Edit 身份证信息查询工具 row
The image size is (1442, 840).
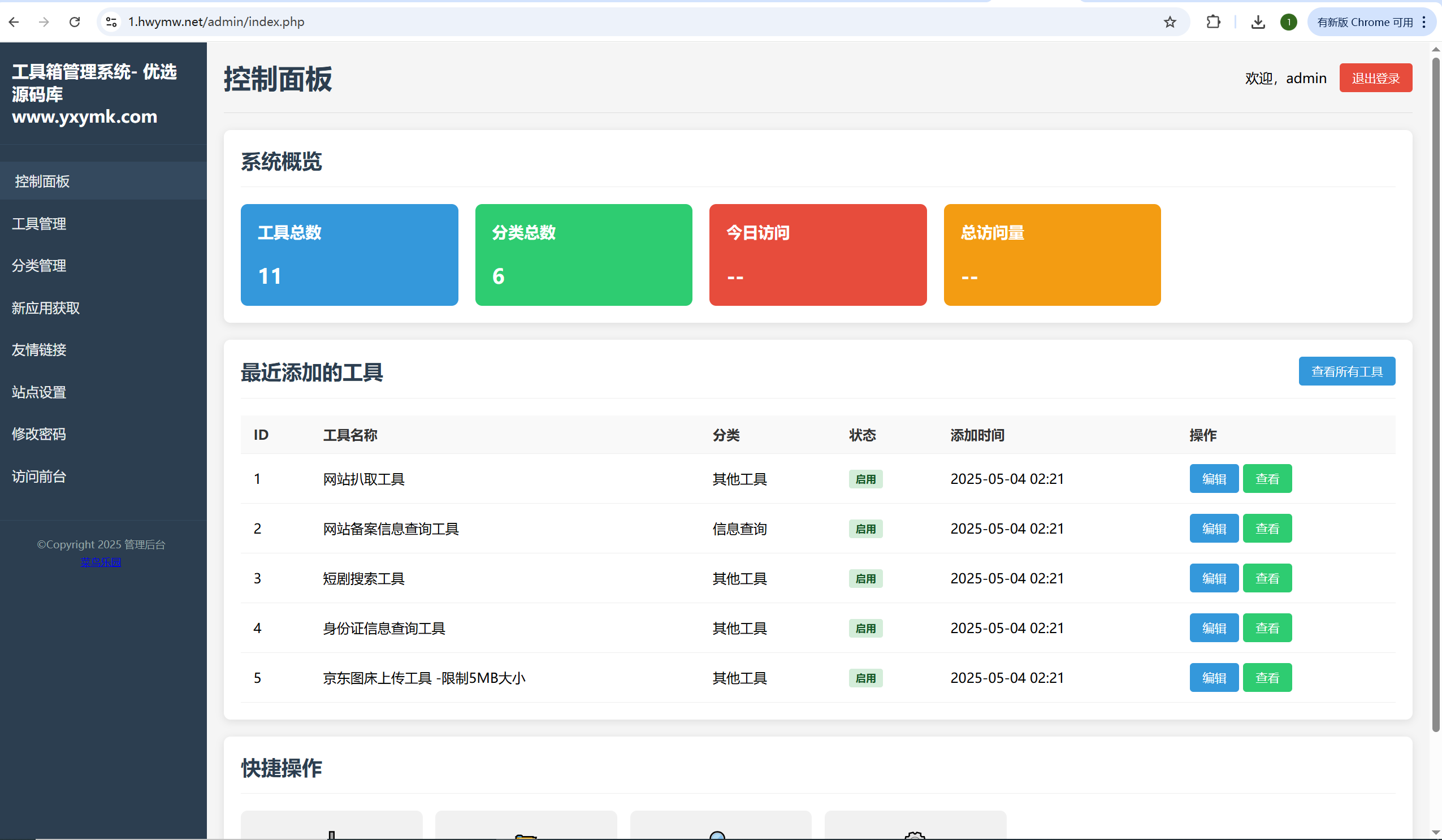1214,627
